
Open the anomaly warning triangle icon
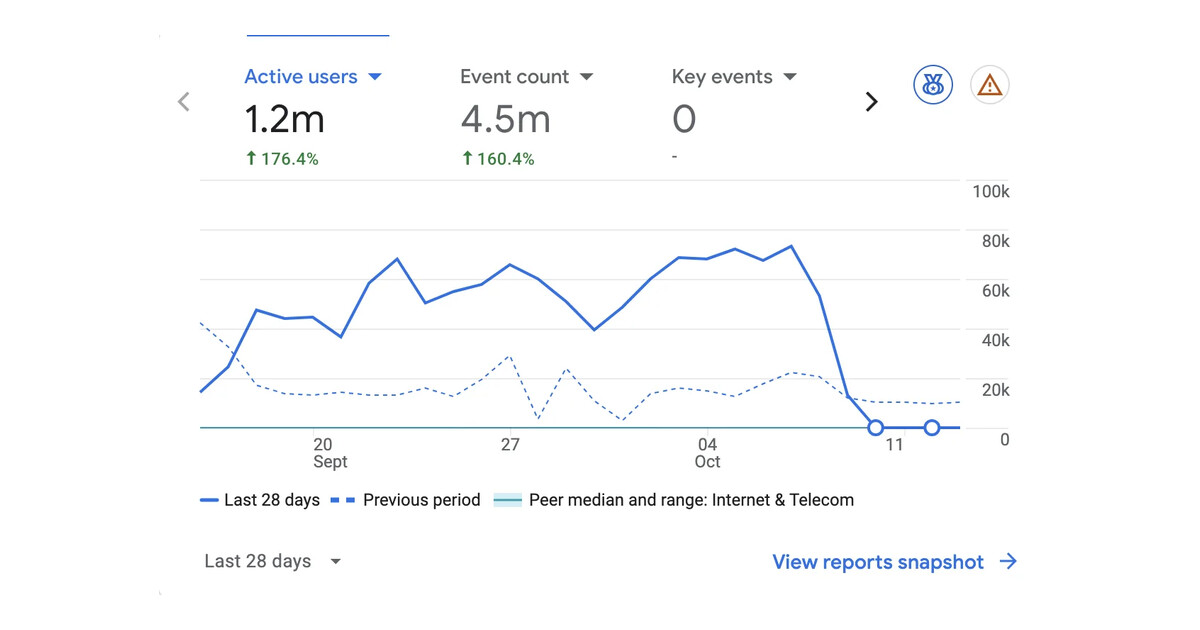(x=990, y=85)
